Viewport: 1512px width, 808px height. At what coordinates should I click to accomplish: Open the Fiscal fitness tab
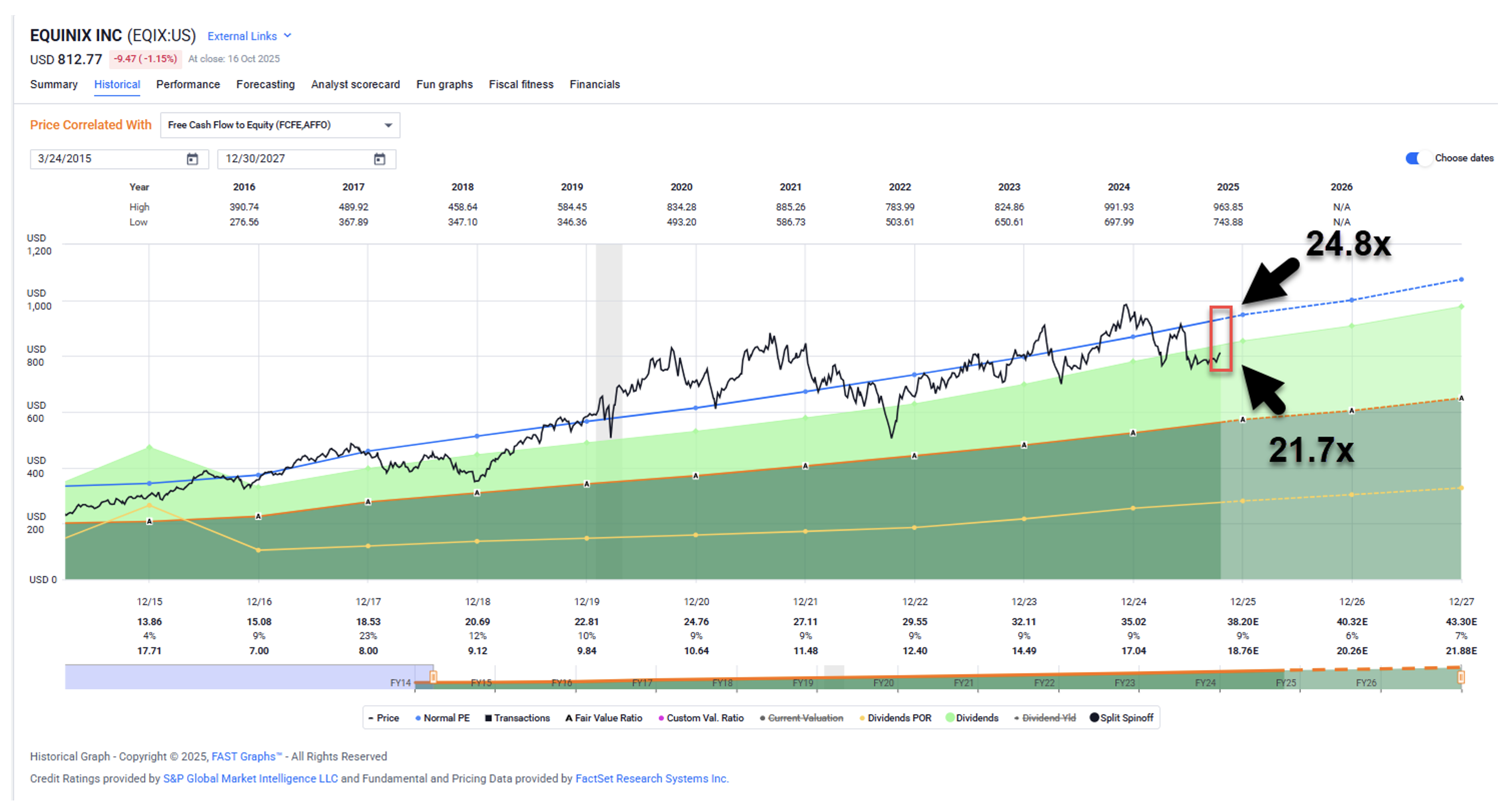coord(521,84)
